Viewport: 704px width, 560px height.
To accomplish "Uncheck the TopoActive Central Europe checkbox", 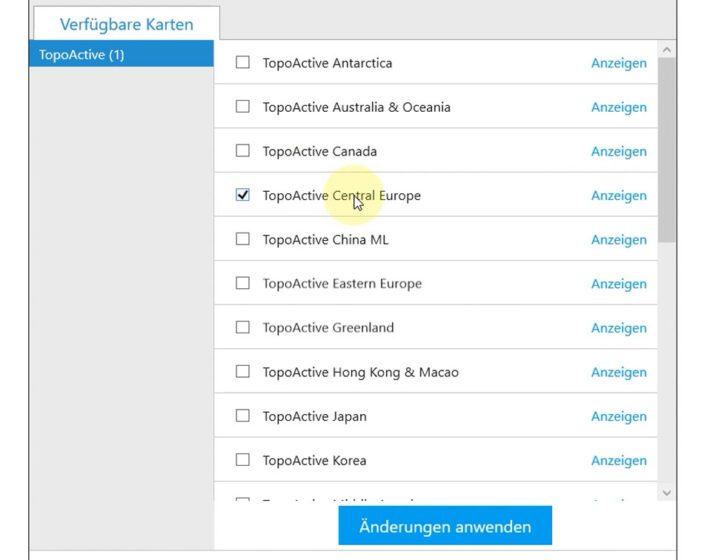I will [x=242, y=194].
